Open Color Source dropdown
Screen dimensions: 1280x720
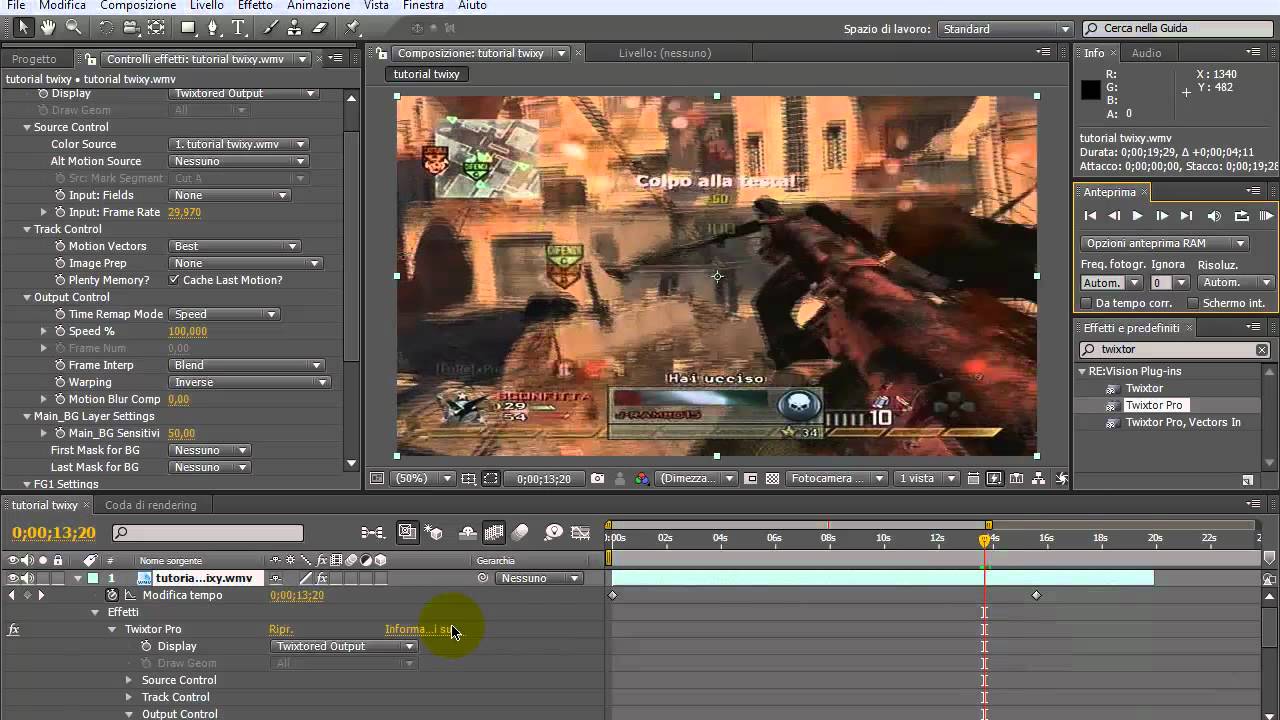pos(239,144)
